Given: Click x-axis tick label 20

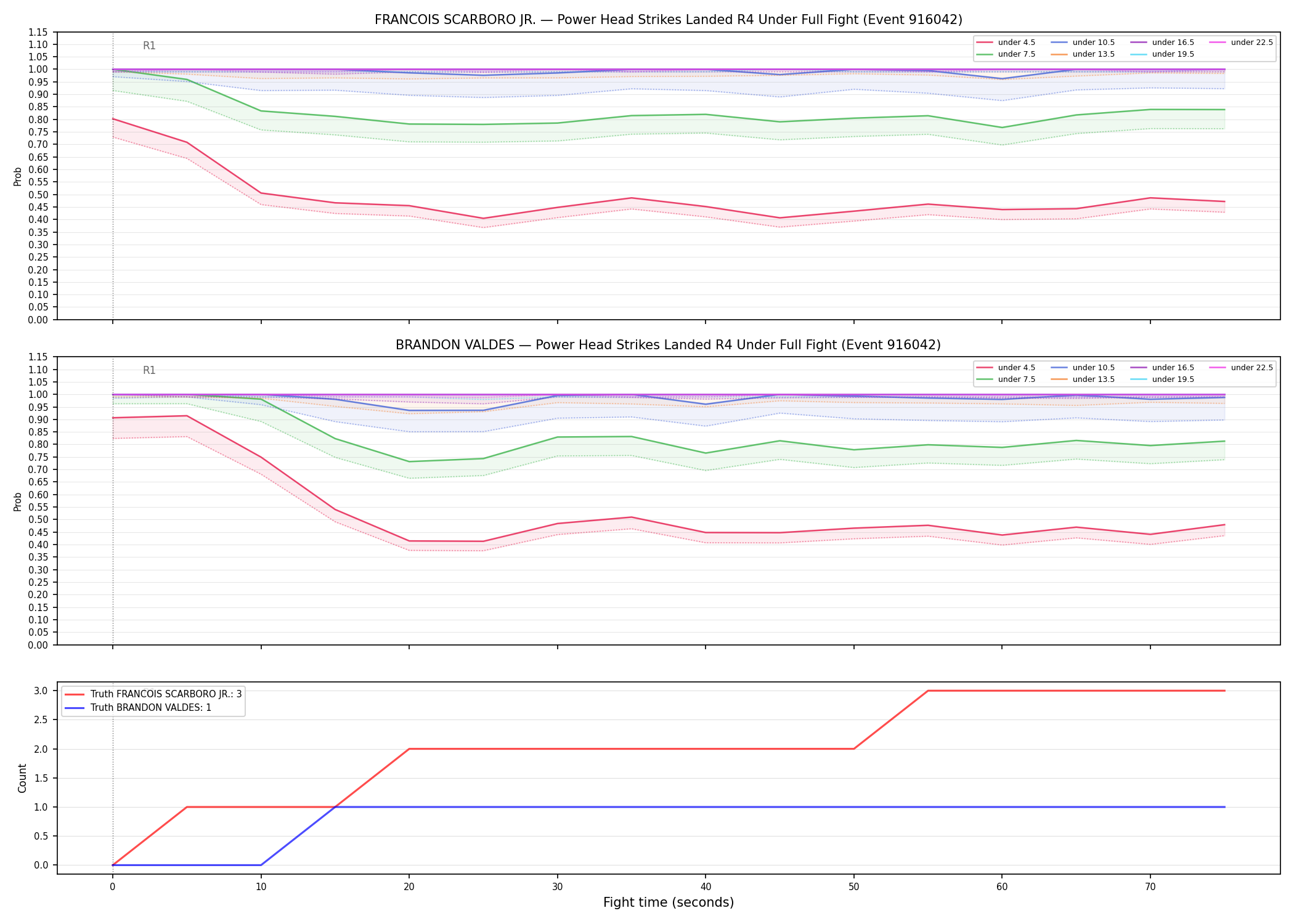Looking at the screenshot, I should coord(409,887).
